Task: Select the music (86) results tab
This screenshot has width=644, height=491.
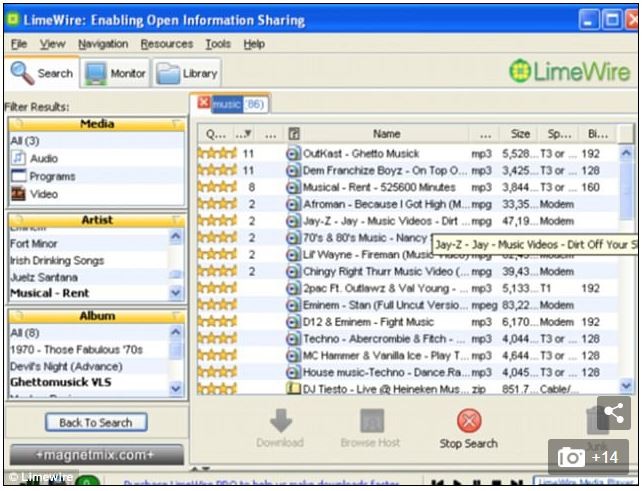Action: click(238, 104)
